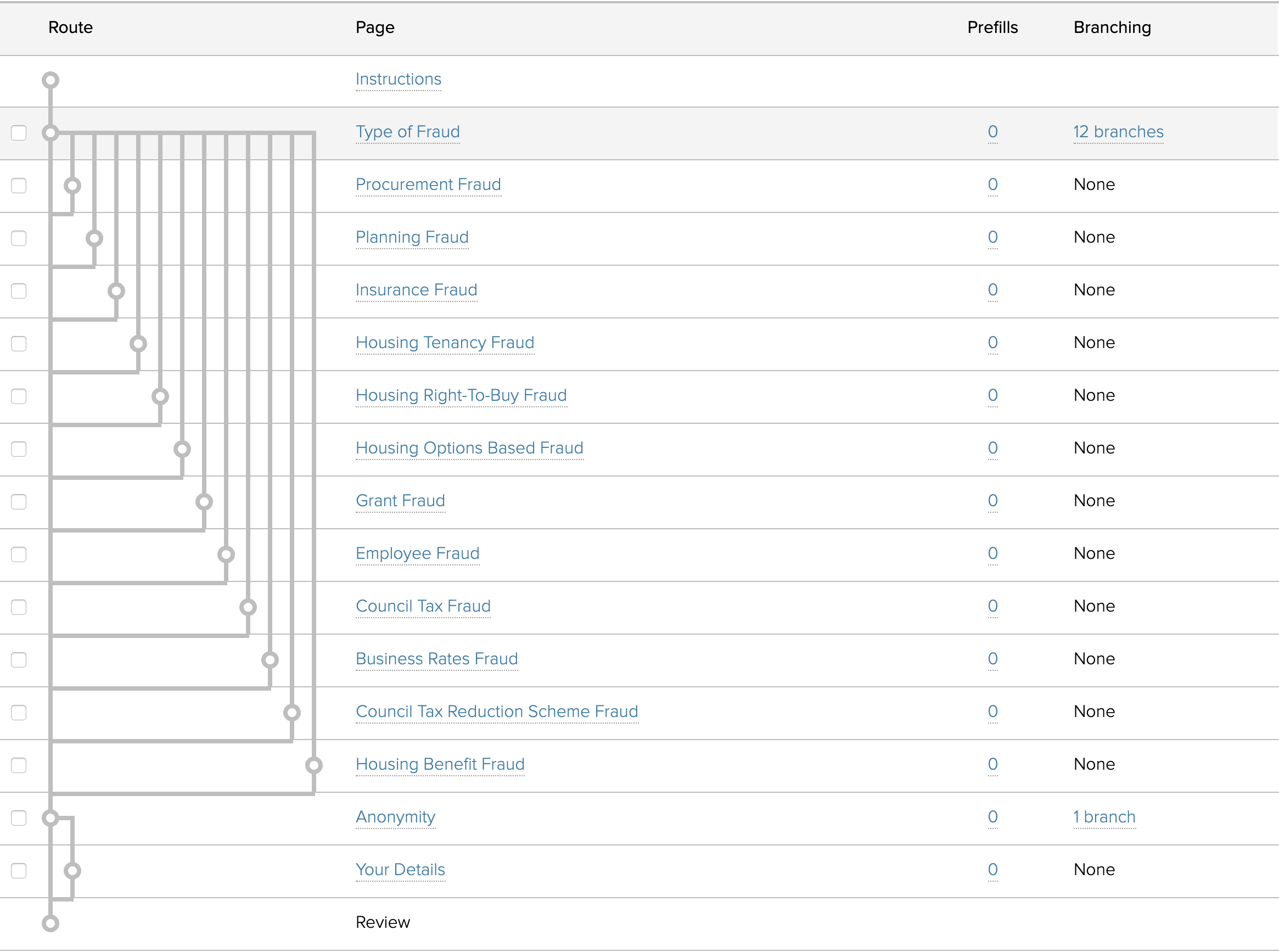Image resolution: width=1279 pixels, height=952 pixels.
Task: Select the Planning Fraud row checkbox
Action: (19, 238)
